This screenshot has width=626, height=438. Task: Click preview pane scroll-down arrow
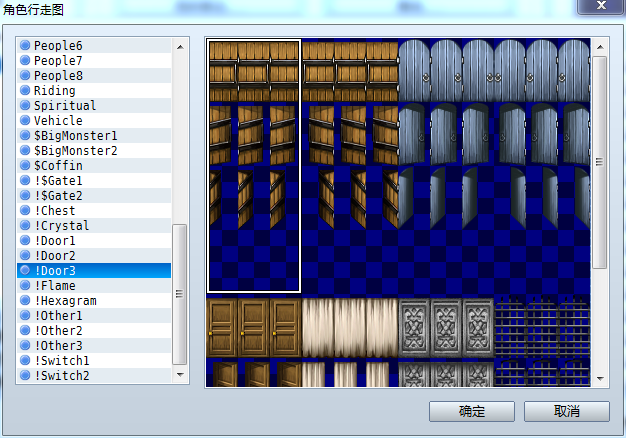tap(600, 378)
